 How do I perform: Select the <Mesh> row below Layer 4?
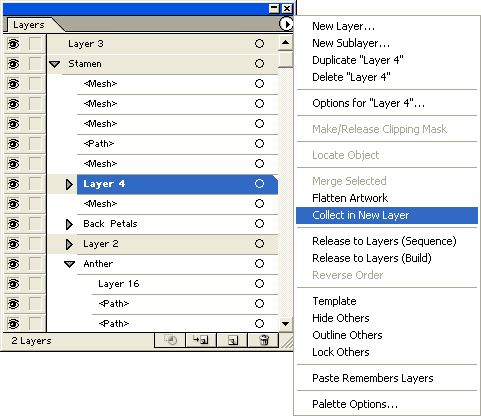(x=177, y=204)
